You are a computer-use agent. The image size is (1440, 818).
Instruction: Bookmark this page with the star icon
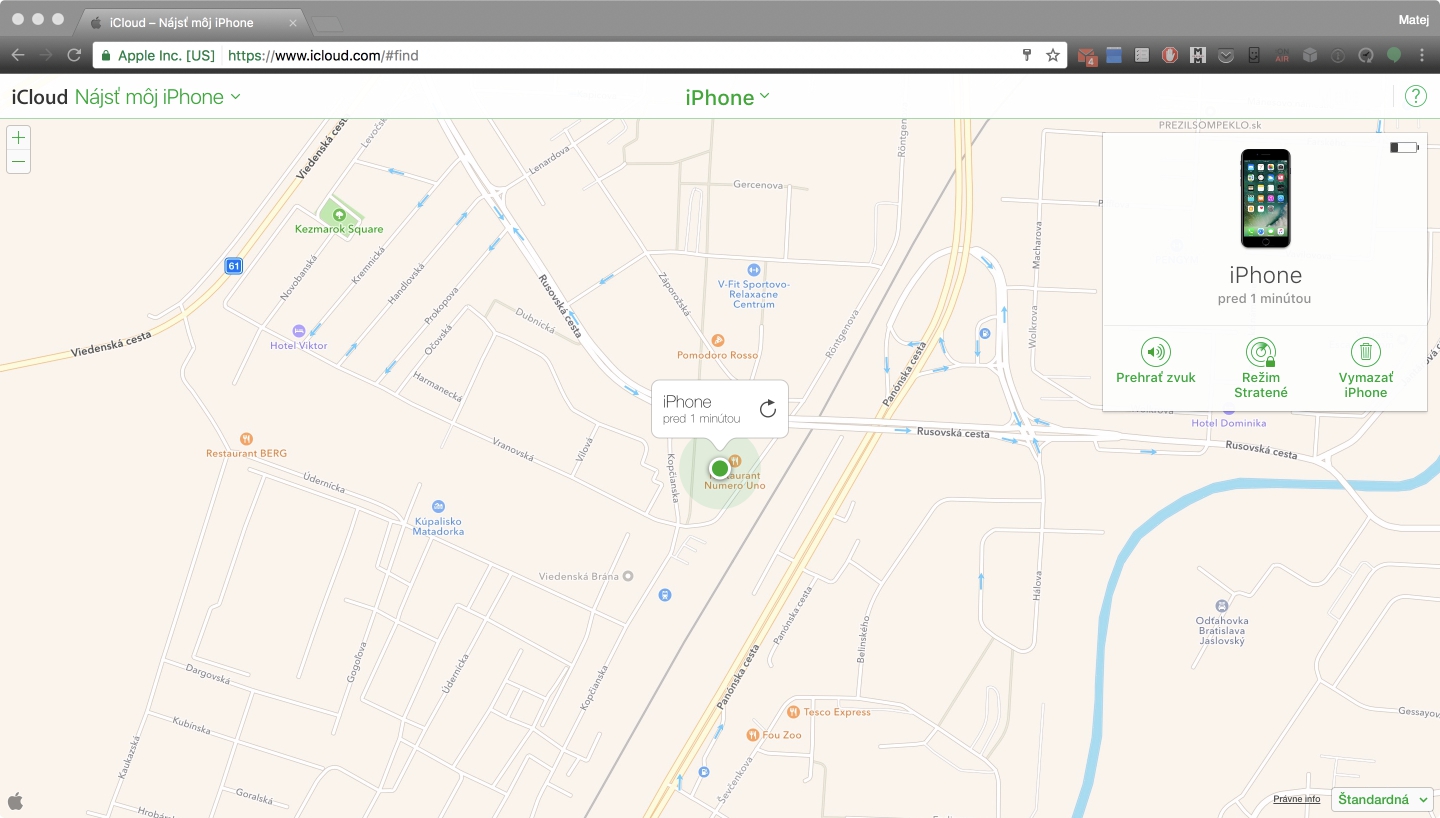[1053, 55]
